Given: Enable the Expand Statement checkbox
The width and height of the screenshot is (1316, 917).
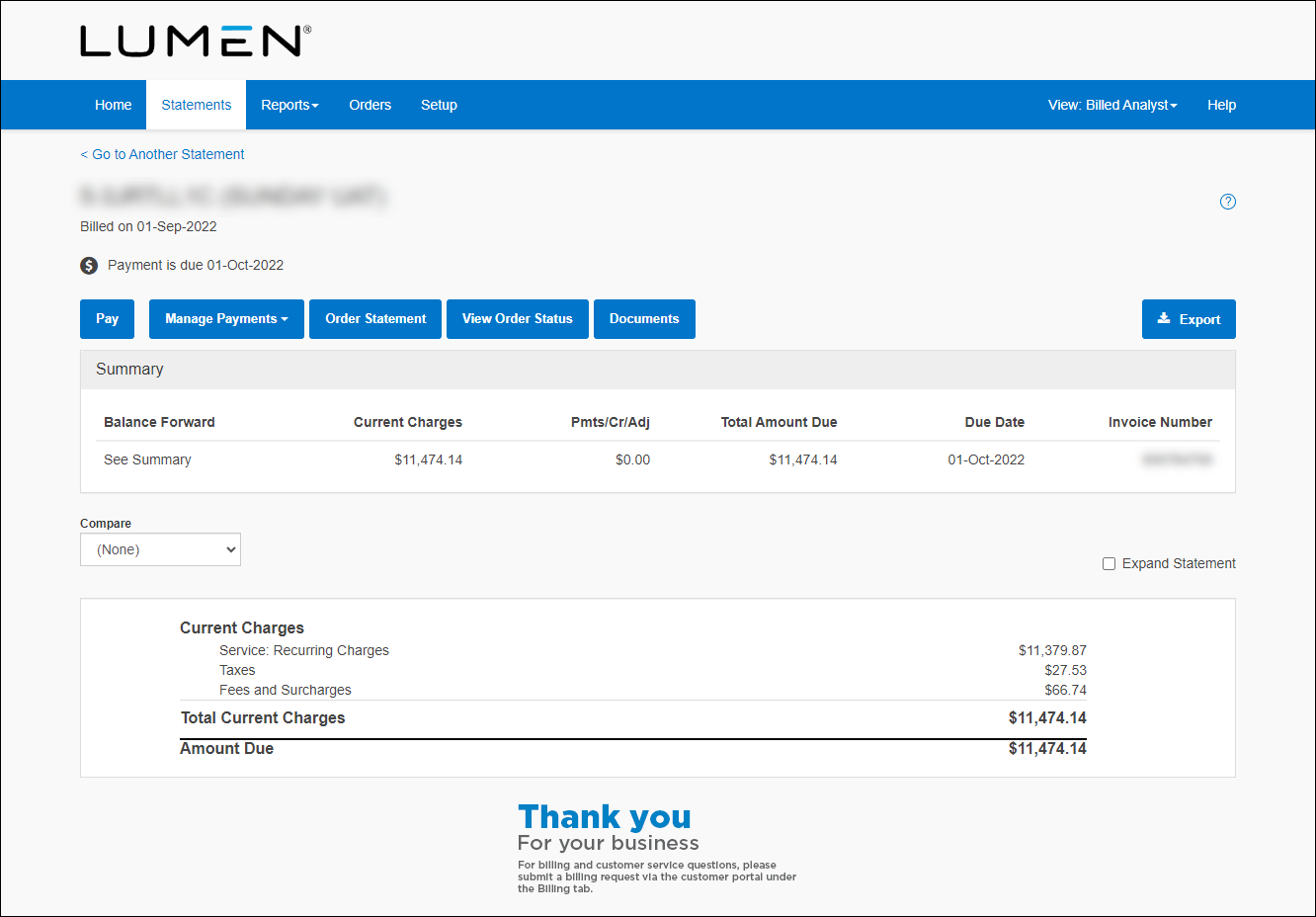Looking at the screenshot, I should tap(1109, 563).
